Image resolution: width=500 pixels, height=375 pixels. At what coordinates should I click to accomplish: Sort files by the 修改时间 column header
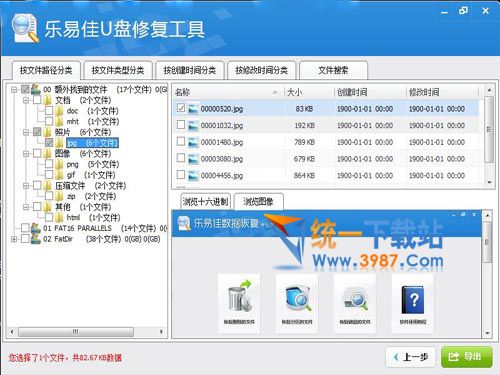(443, 92)
